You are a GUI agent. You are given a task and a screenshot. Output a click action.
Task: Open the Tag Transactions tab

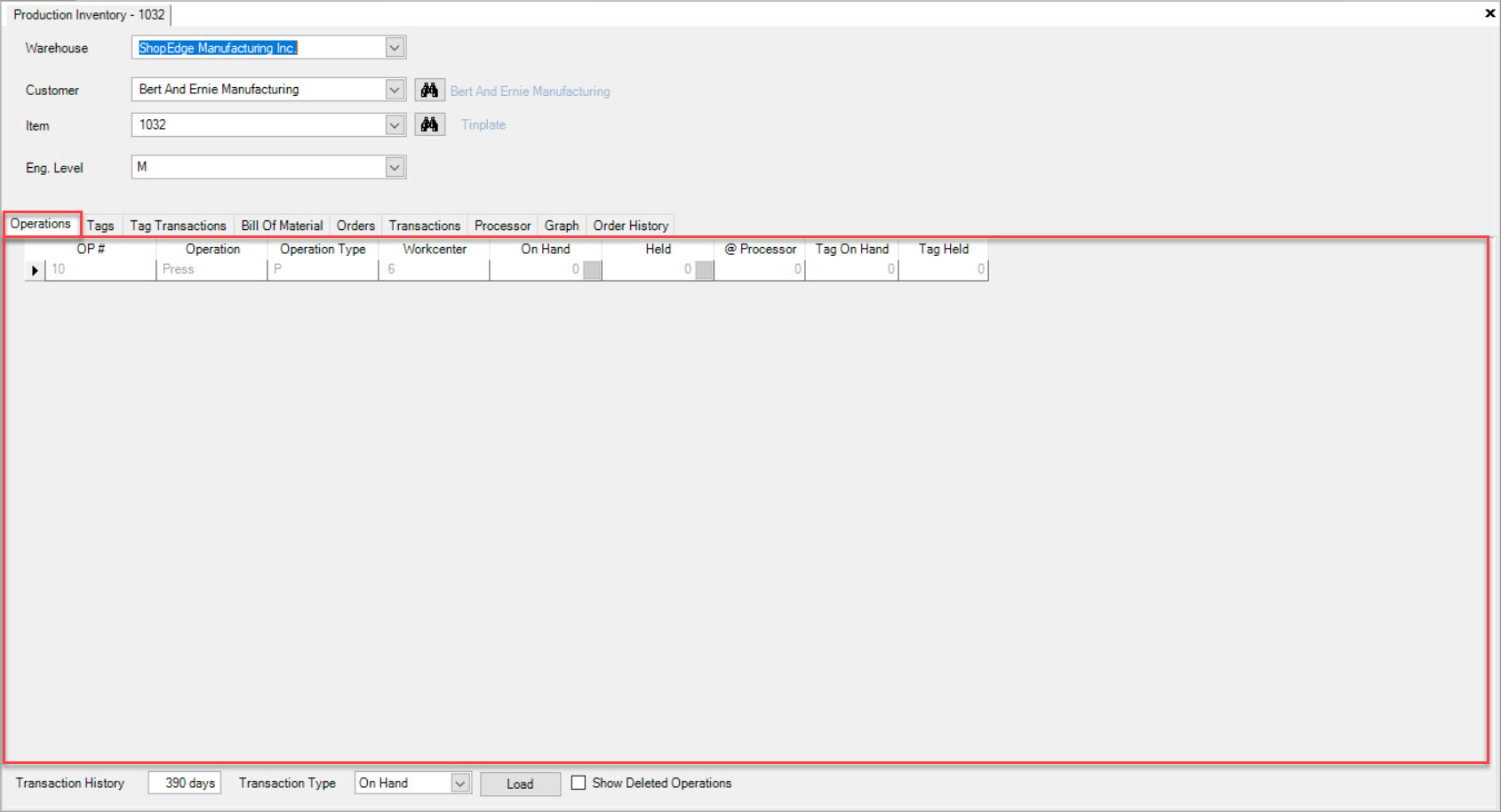pyautogui.click(x=178, y=226)
